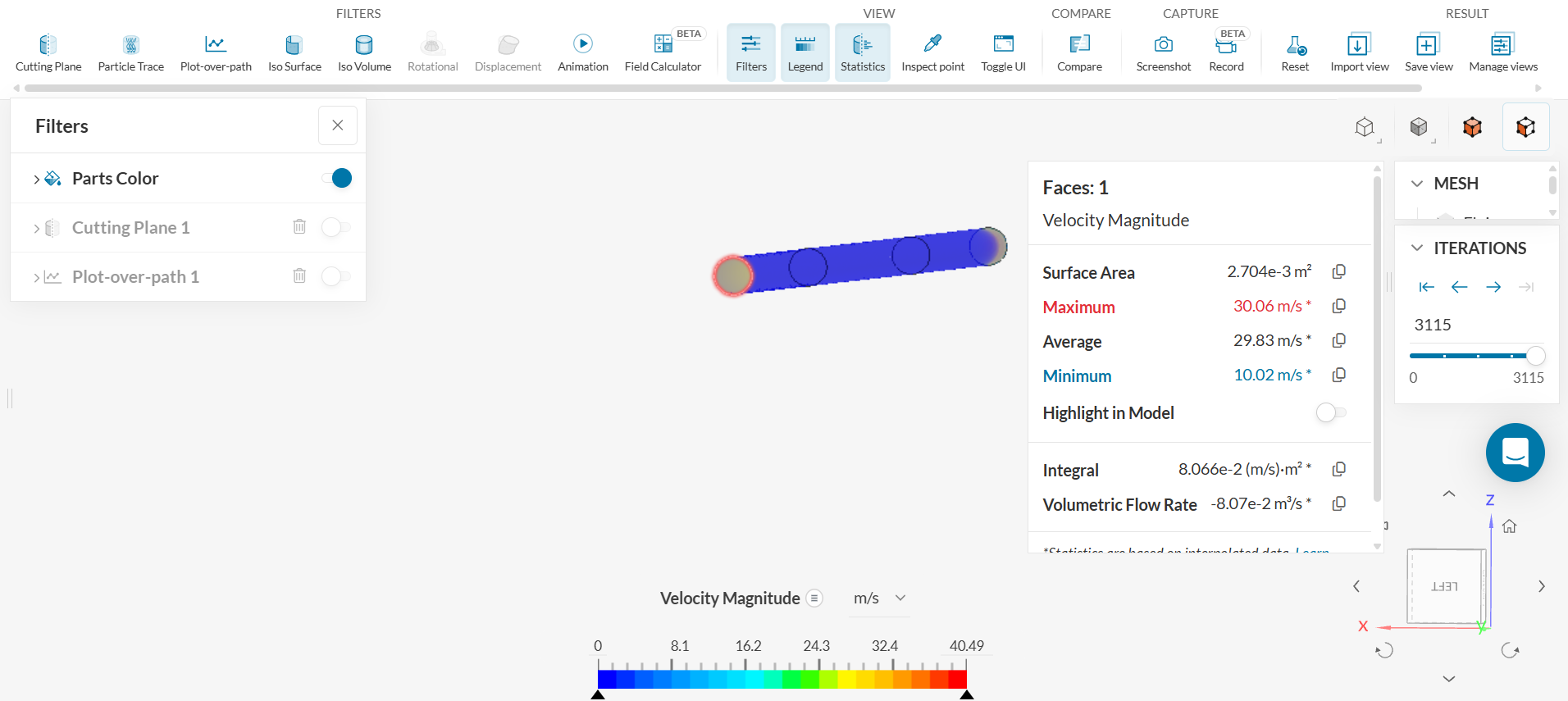Expand the Plot-over-path 1 filter
This screenshot has height=701, width=1568.
click(36, 277)
